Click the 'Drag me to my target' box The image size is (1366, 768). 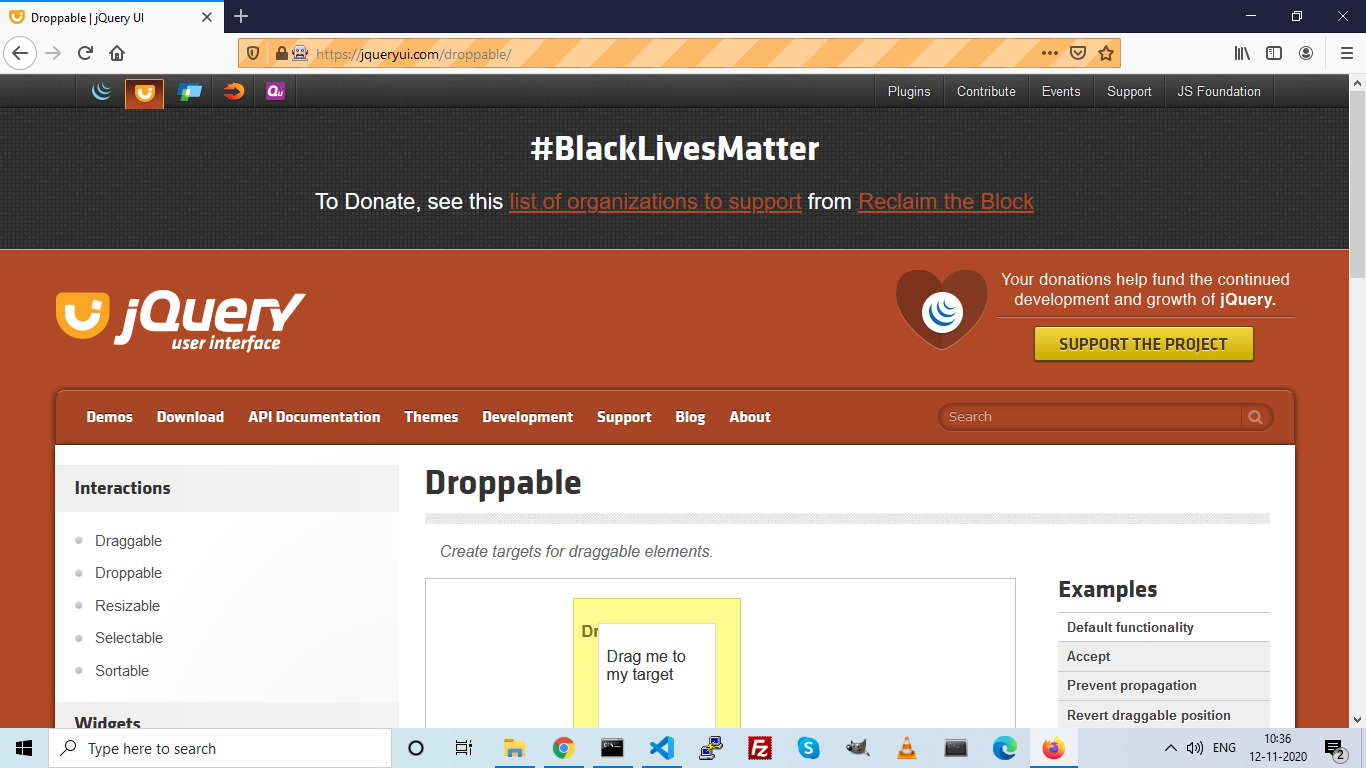657,676
